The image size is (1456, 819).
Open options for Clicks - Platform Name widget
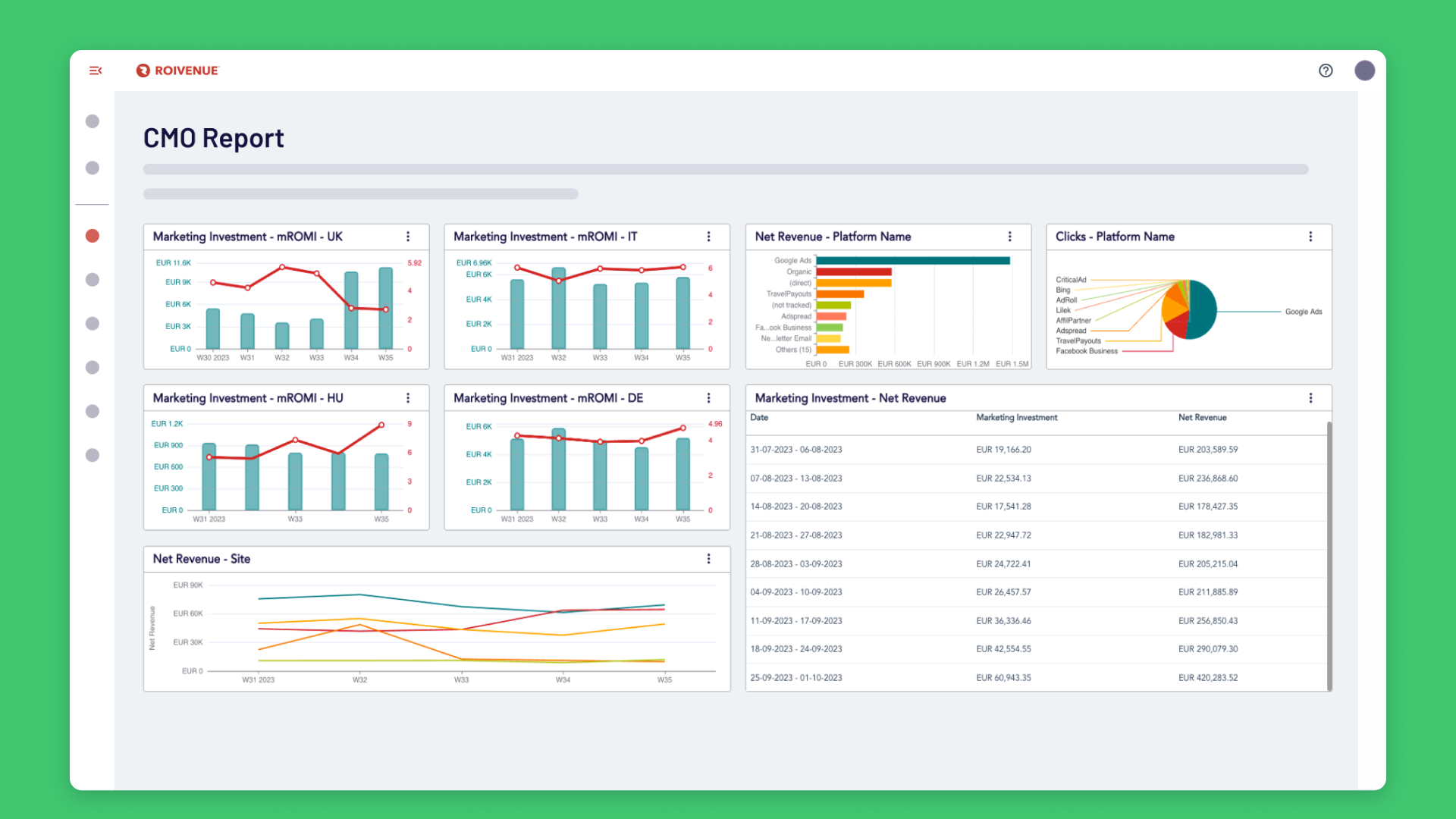[x=1310, y=237]
